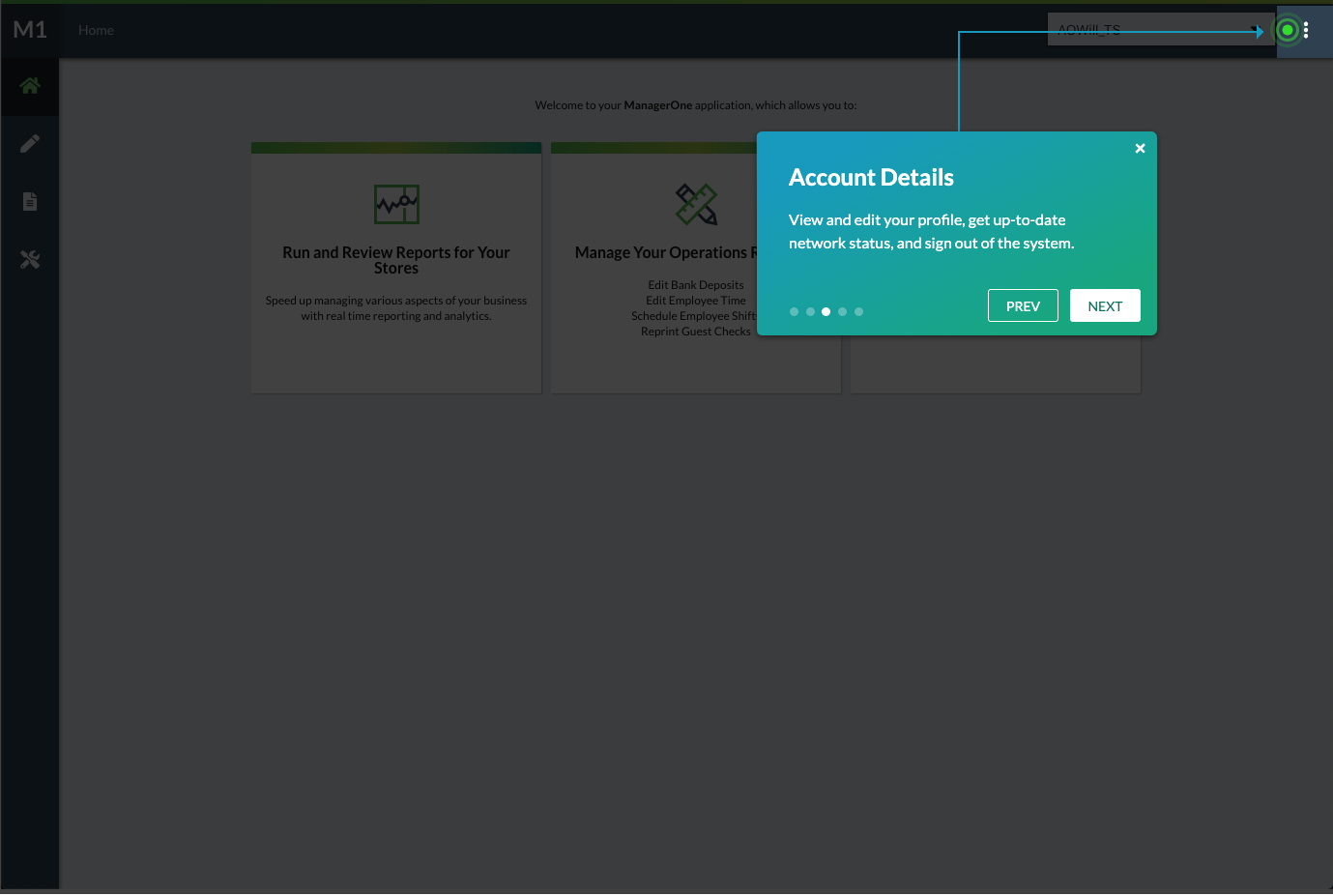The height and width of the screenshot is (896, 1333).
Task: Click the green network status indicator
Action: tap(1288, 30)
